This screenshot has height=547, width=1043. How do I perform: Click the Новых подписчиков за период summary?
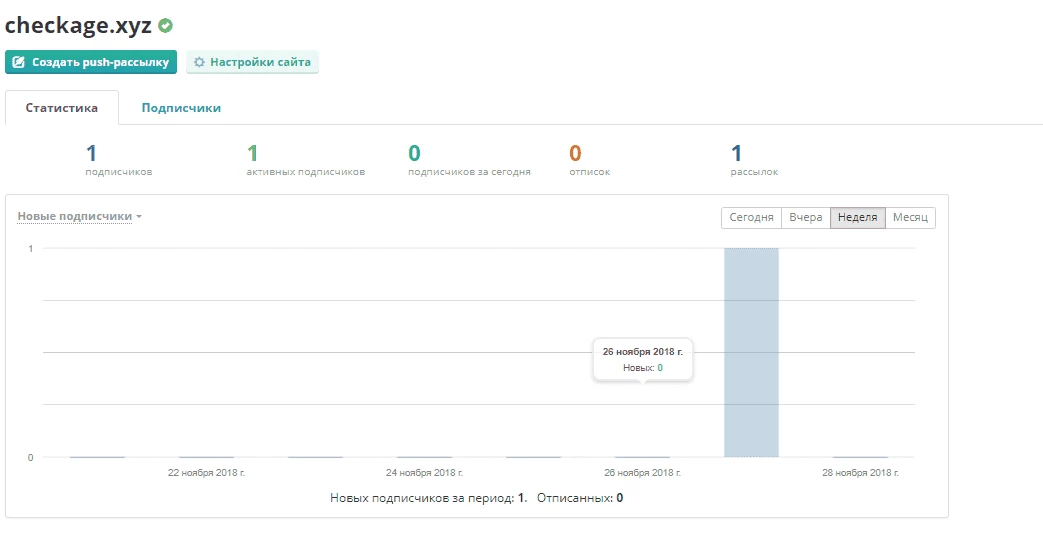click(428, 498)
